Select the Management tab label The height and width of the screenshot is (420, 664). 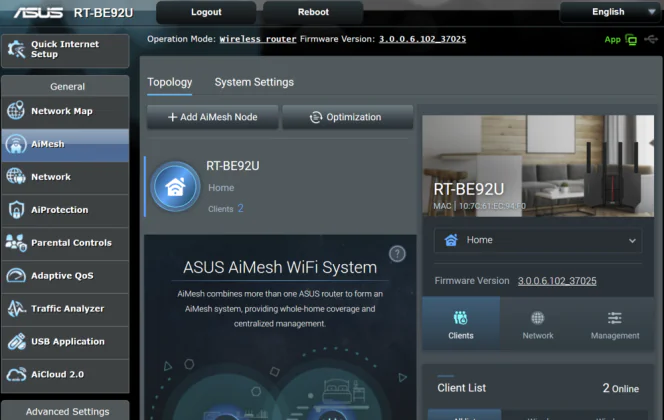click(615, 336)
